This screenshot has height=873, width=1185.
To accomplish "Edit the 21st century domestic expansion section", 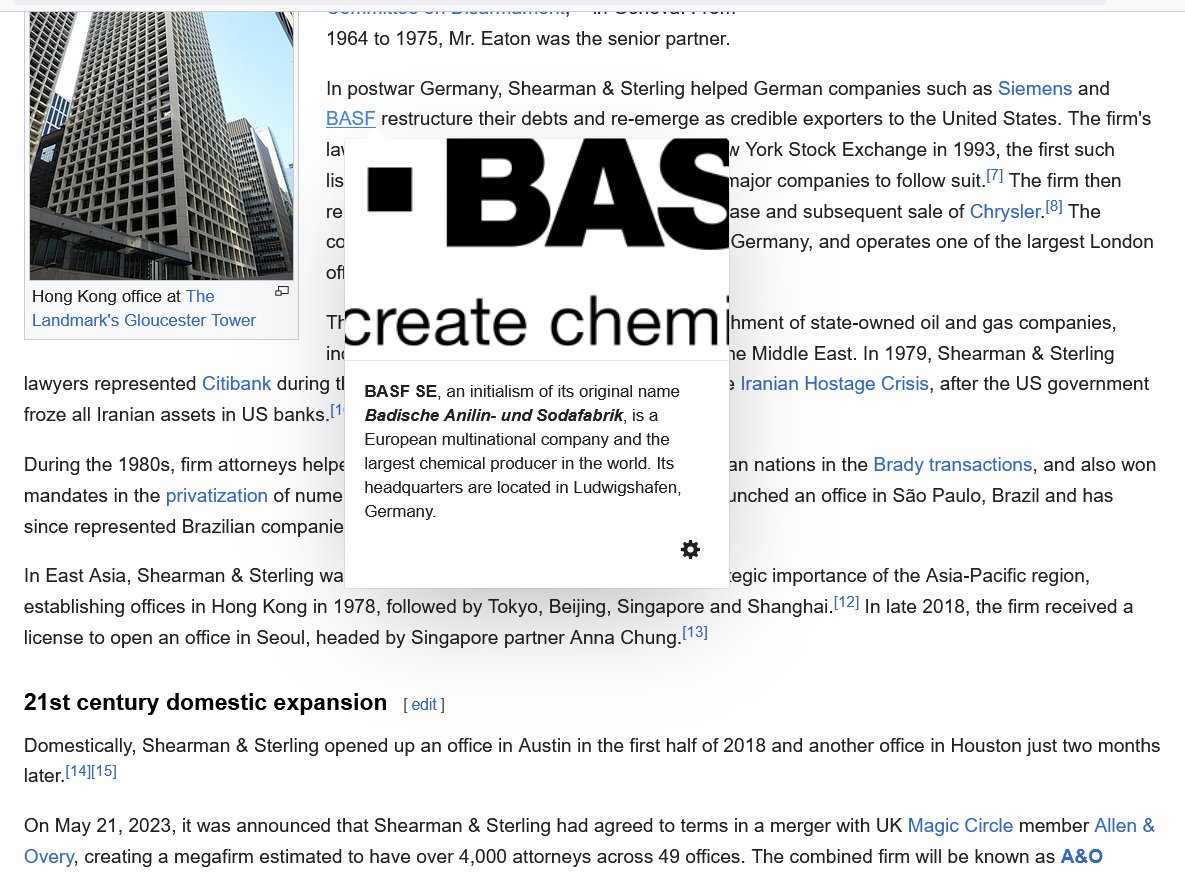I will [424, 704].
